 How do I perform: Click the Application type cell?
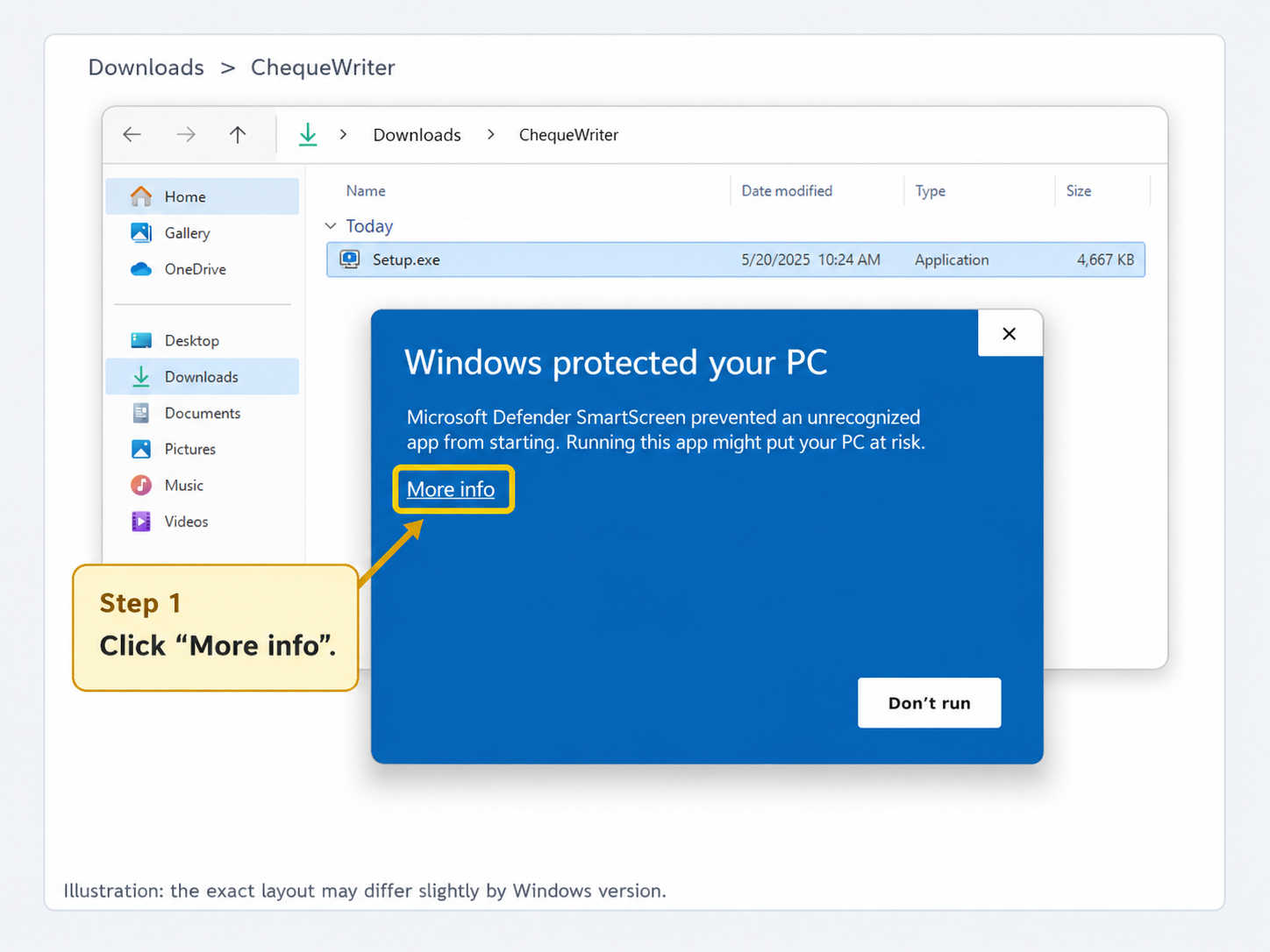point(952,259)
